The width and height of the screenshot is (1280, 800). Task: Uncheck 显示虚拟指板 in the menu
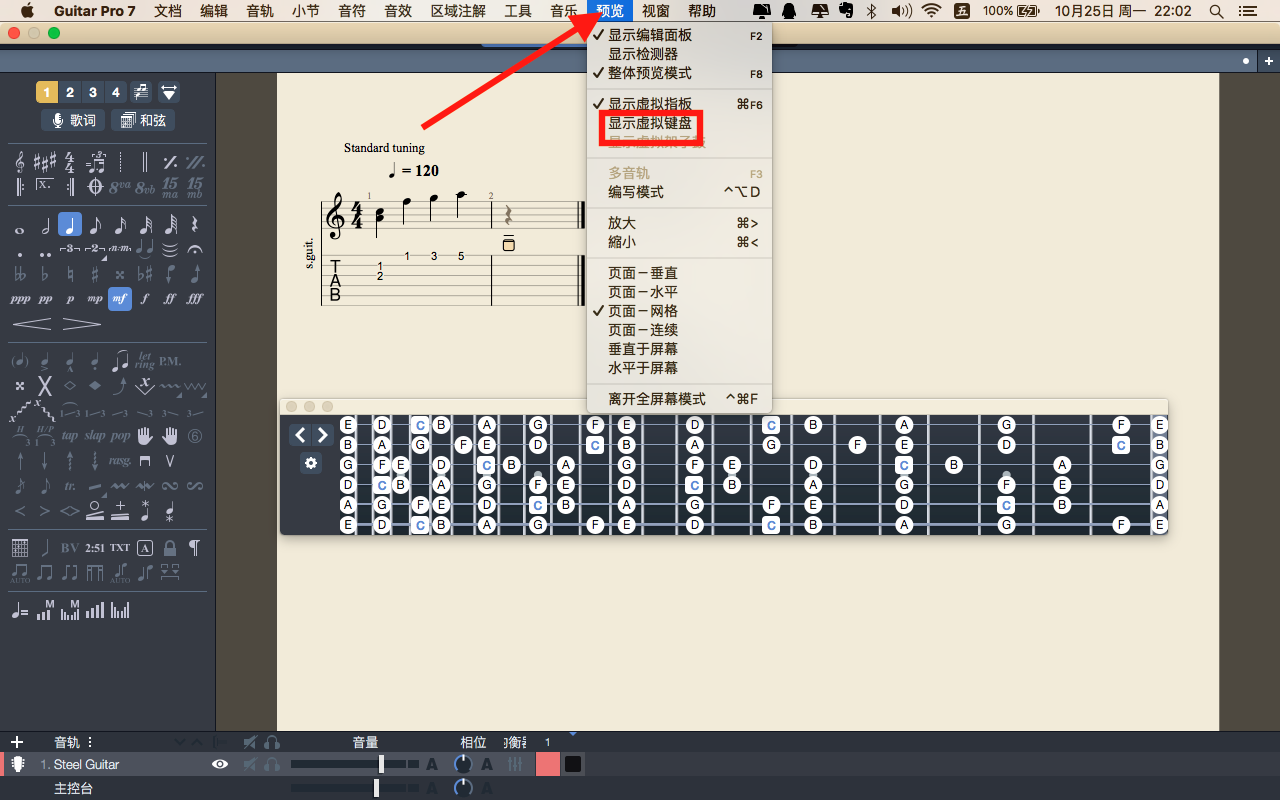pos(650,104)
